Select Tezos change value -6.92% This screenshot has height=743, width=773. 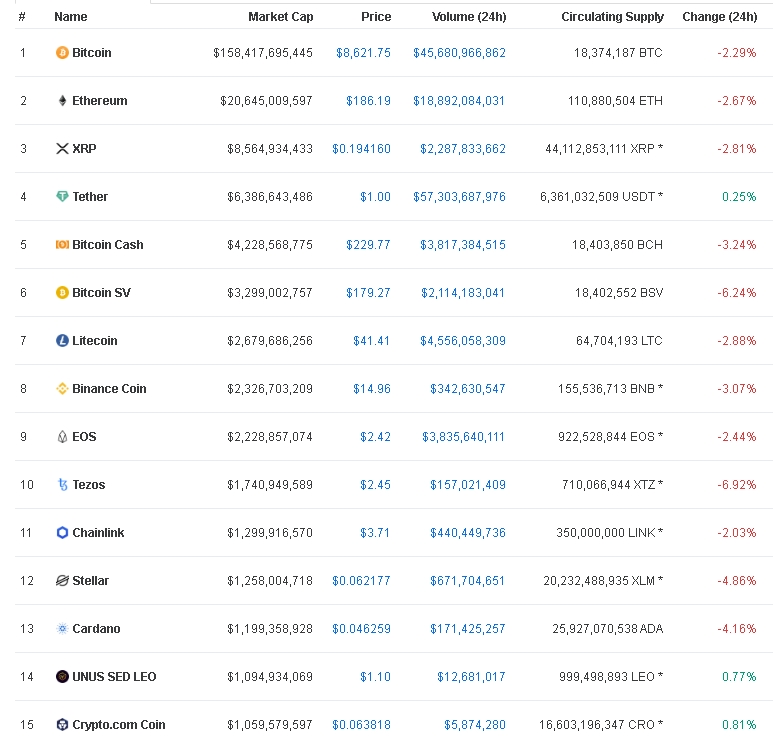[737, 485]
